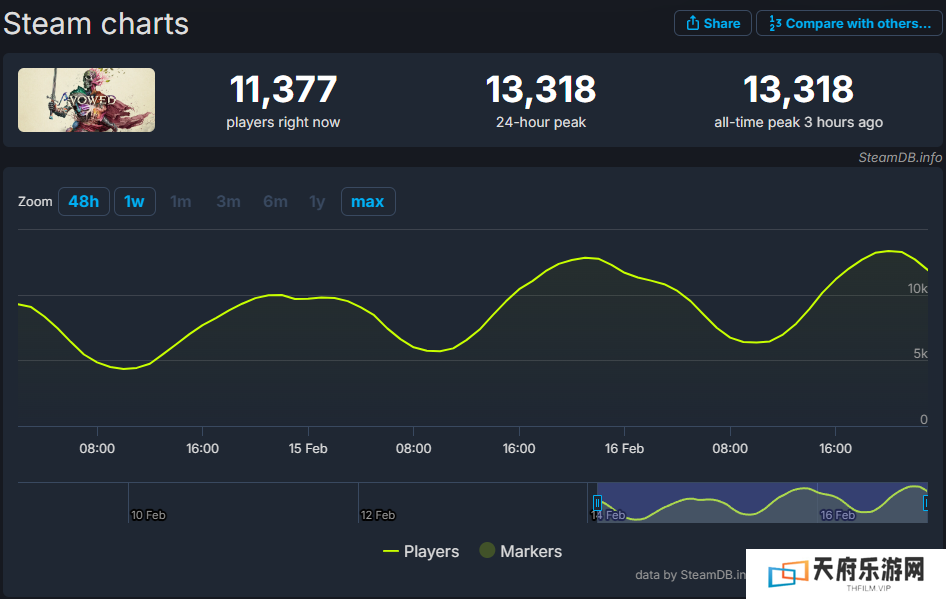Set chart zoom to 48h
The height and width of the screenshot is (599, 946).
click(x=84, y=201)
